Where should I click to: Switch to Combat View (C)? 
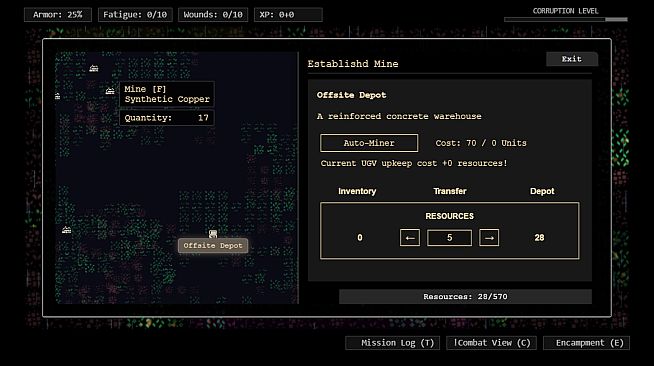coord(491,343)
